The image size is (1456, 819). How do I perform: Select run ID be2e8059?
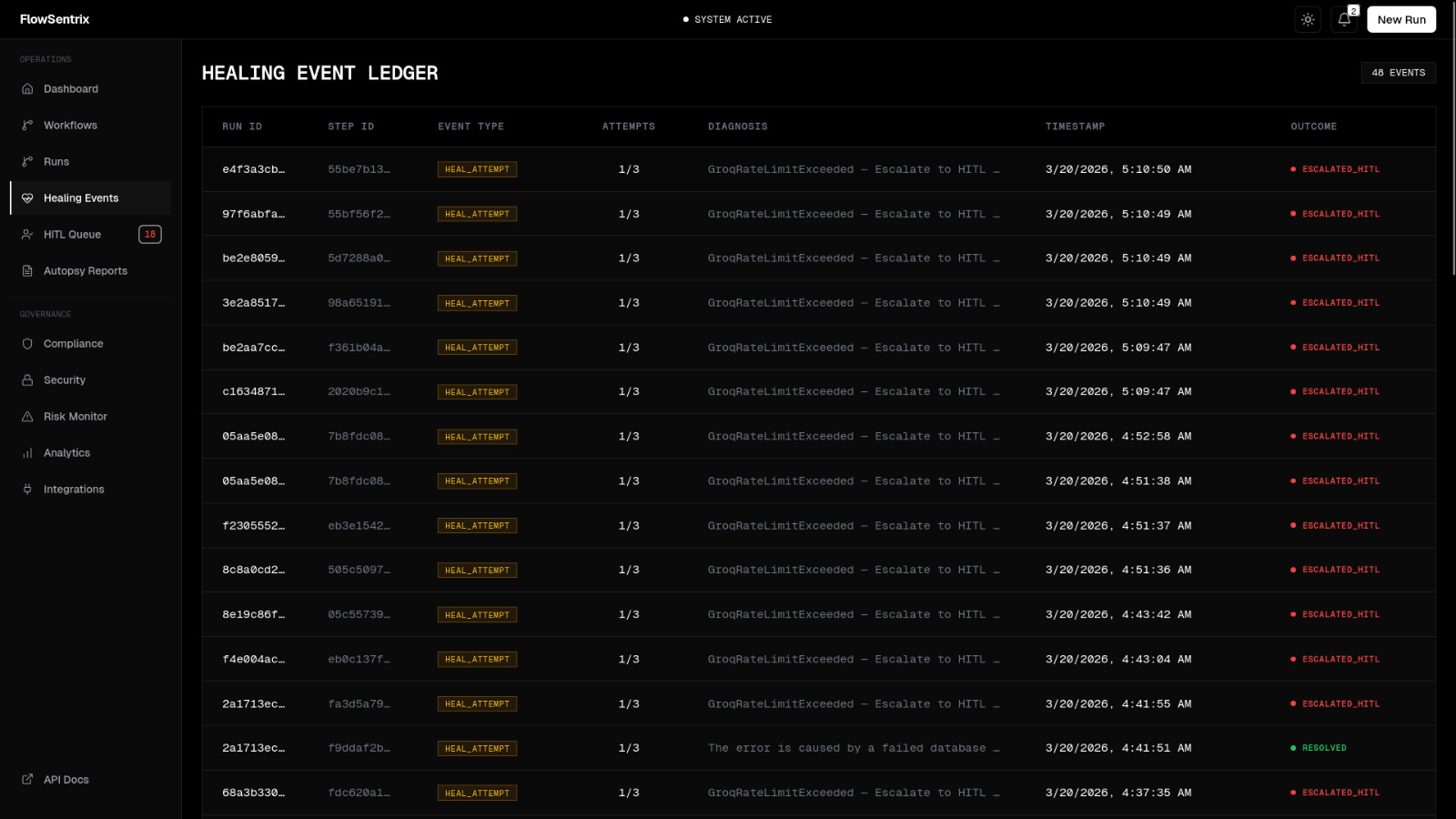(x=254, y=258)
